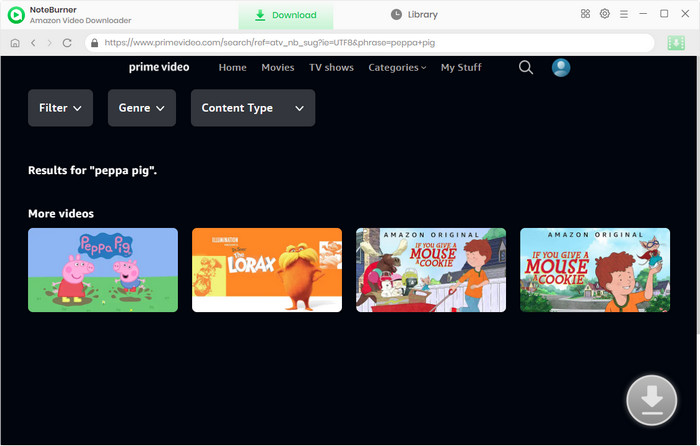Maximize the NoteBurner window
Screen dimensions: 700x446
664,14
